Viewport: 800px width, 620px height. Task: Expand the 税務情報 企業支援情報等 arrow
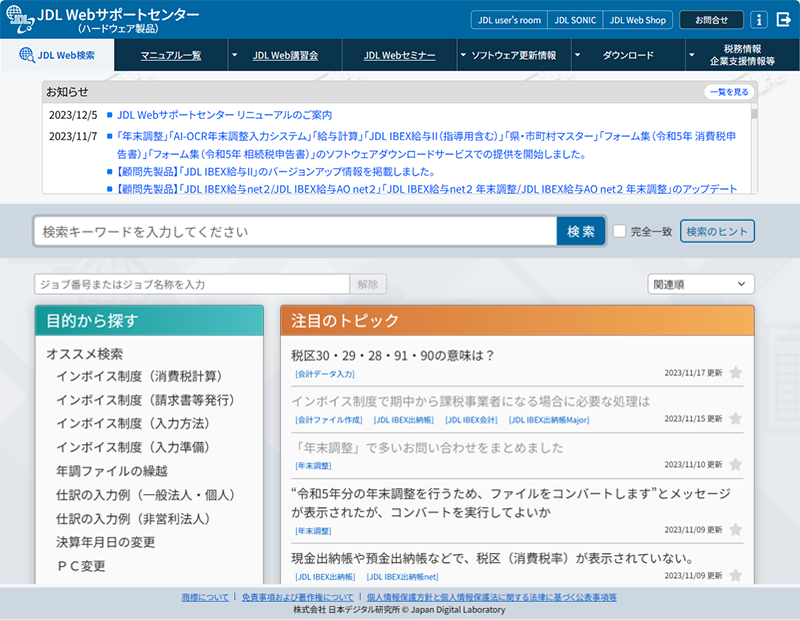(x=692, y=55)
